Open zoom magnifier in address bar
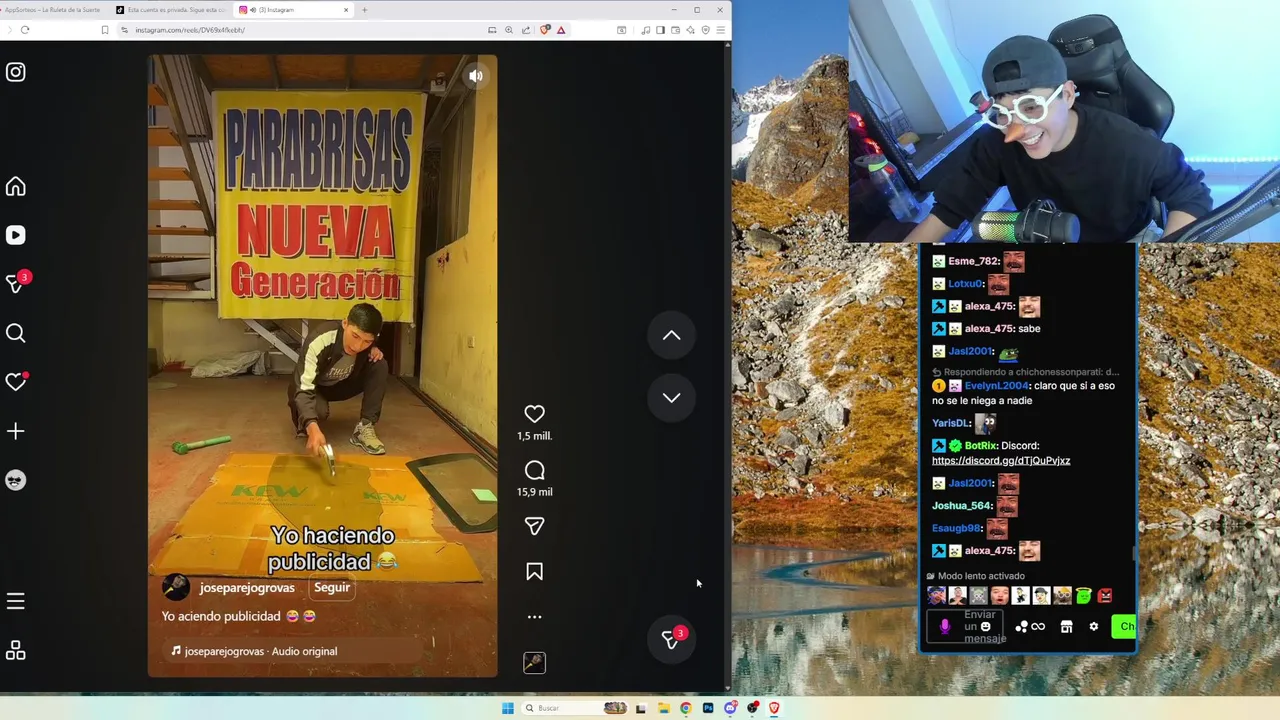 509,30
